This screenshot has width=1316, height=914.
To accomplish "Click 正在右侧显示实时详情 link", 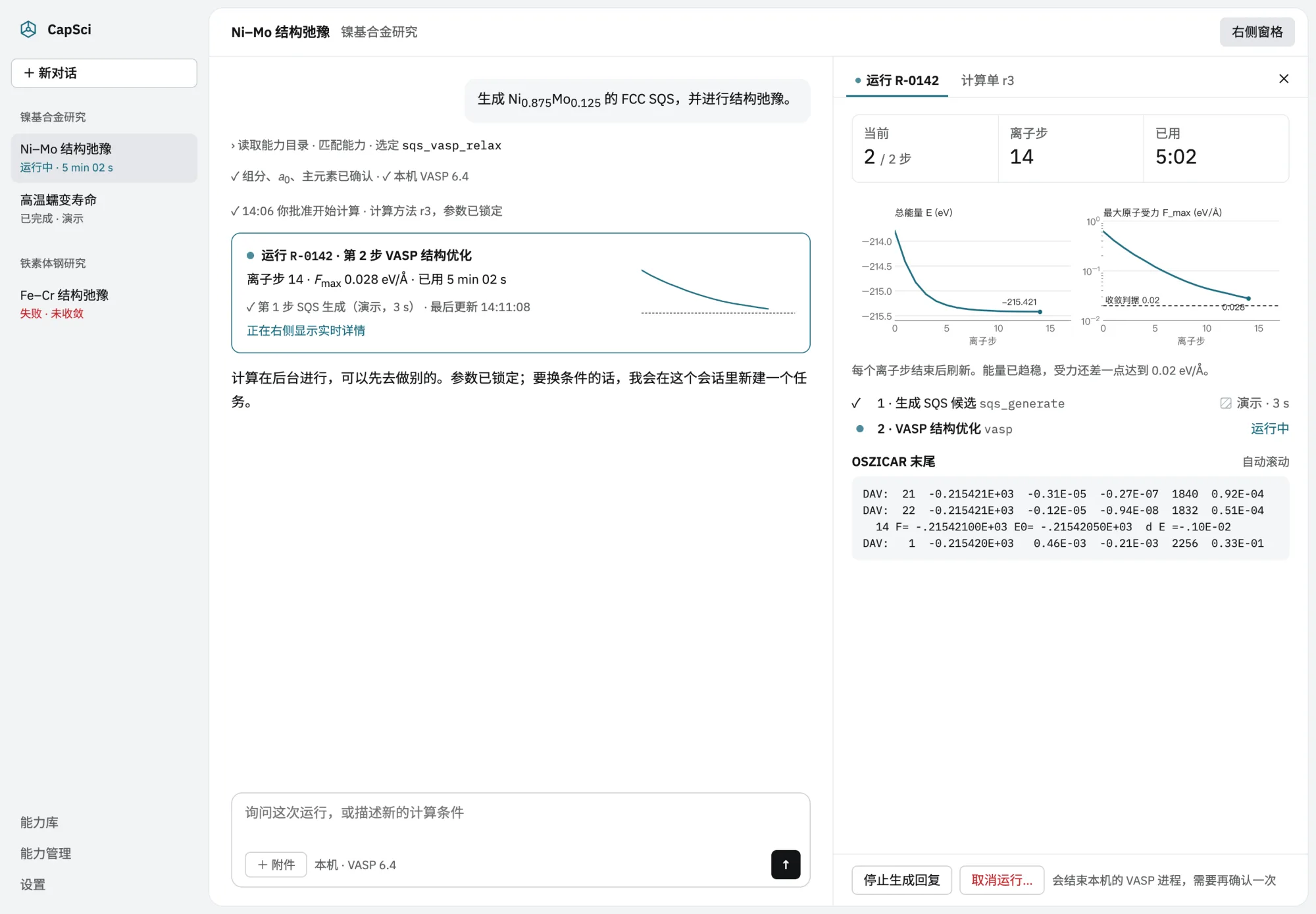I will click(x=306, y=330).
